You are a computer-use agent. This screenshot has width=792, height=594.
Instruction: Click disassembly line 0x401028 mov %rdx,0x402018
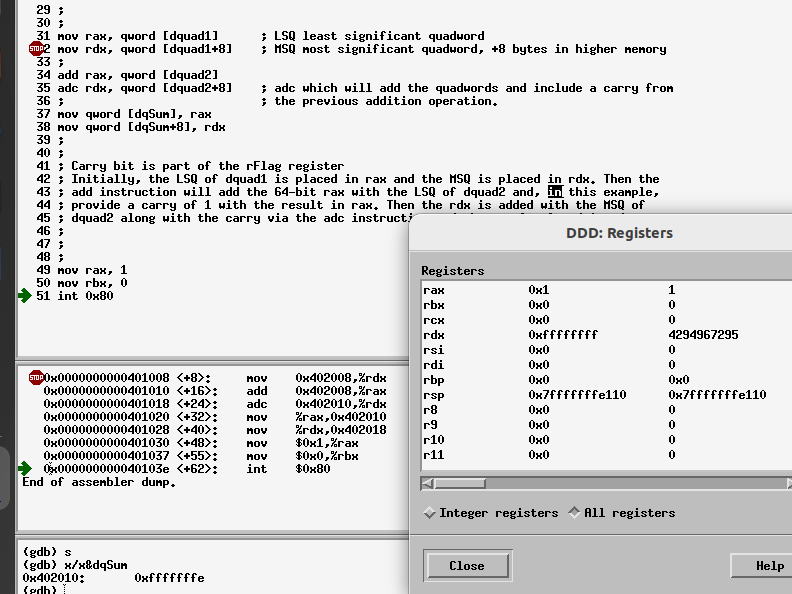pos(215,430)
